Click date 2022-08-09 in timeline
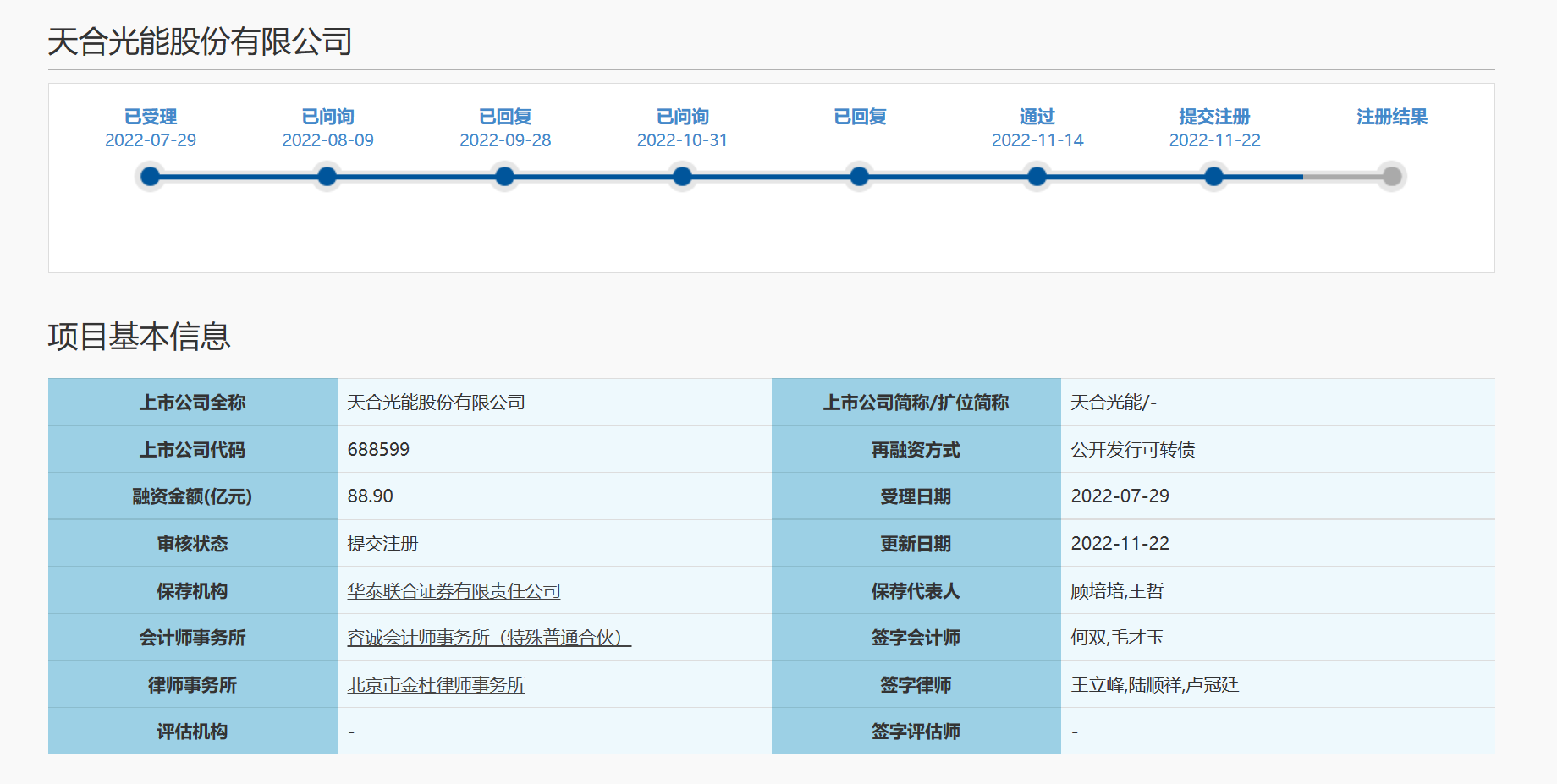 [x=327, y=140]
